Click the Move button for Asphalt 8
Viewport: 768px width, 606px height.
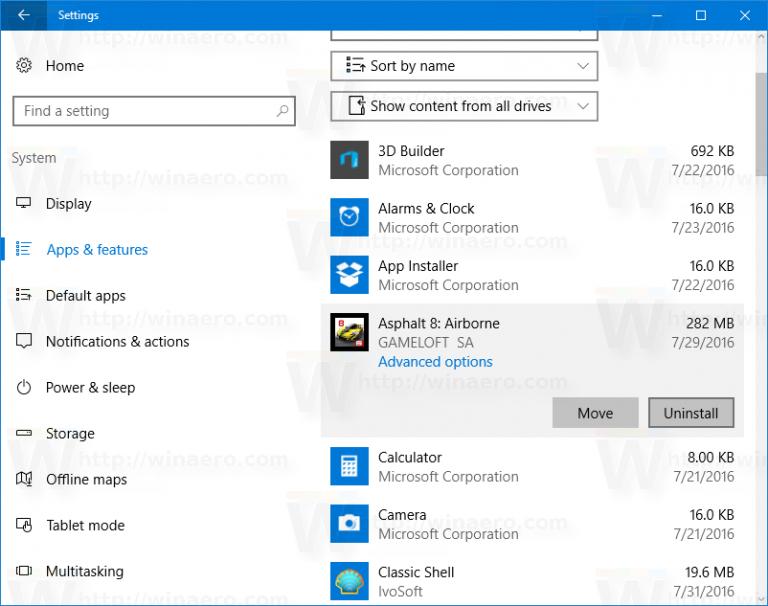coord(595,412)
